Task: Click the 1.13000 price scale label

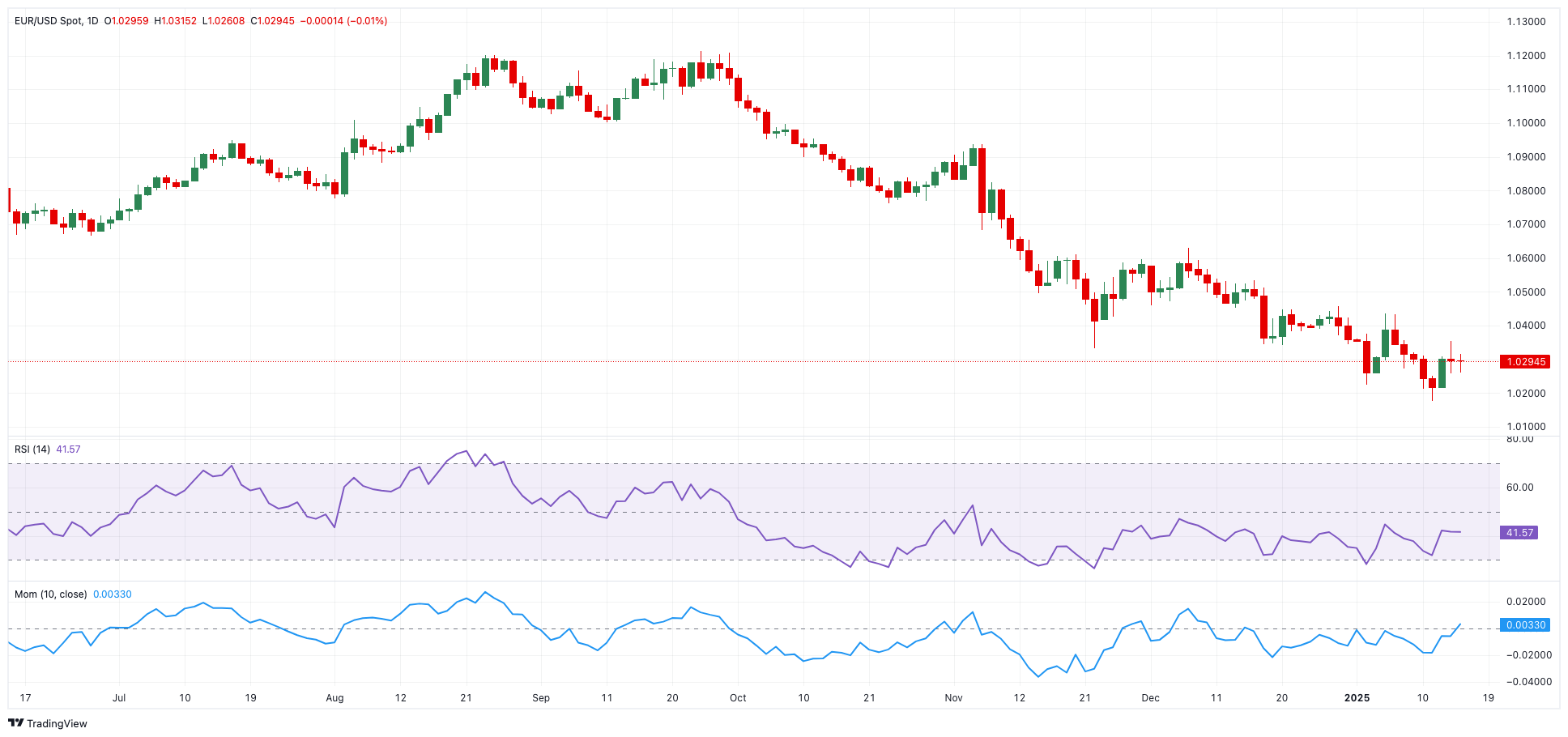Action: (1526, 22)
